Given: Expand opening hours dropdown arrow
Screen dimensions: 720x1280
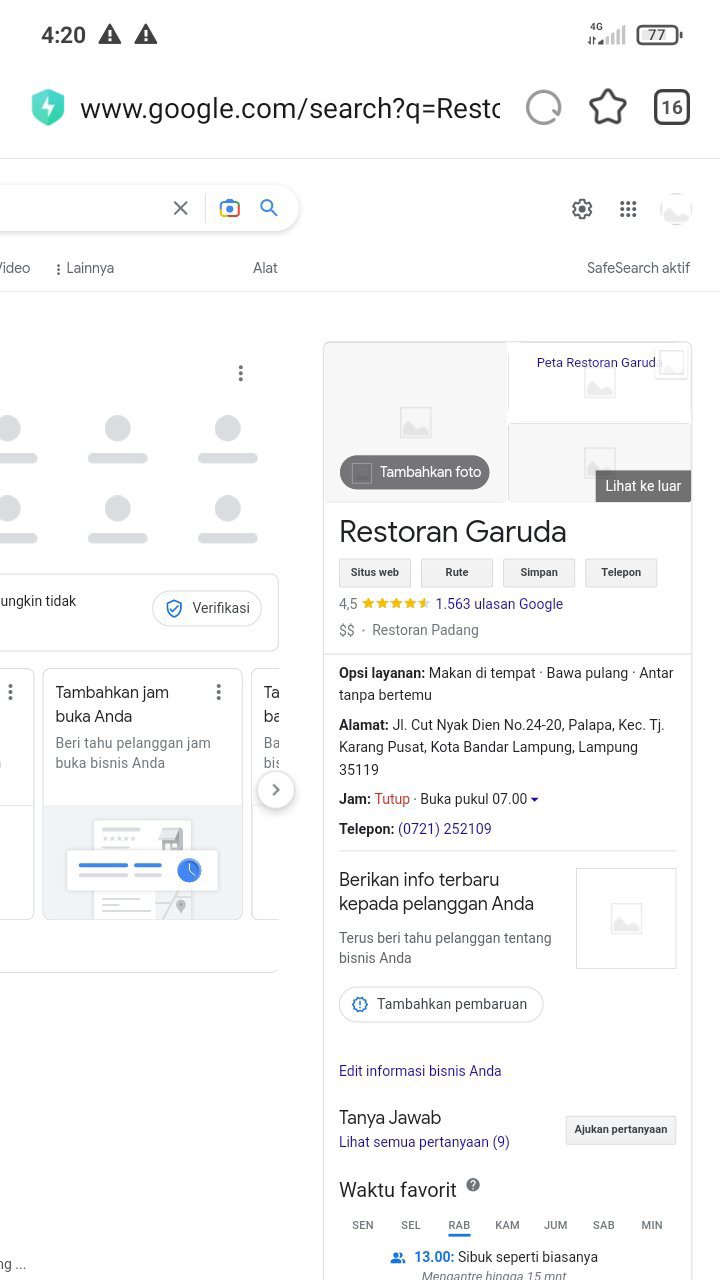Looking at the screenshot, I should pos(535,800).
